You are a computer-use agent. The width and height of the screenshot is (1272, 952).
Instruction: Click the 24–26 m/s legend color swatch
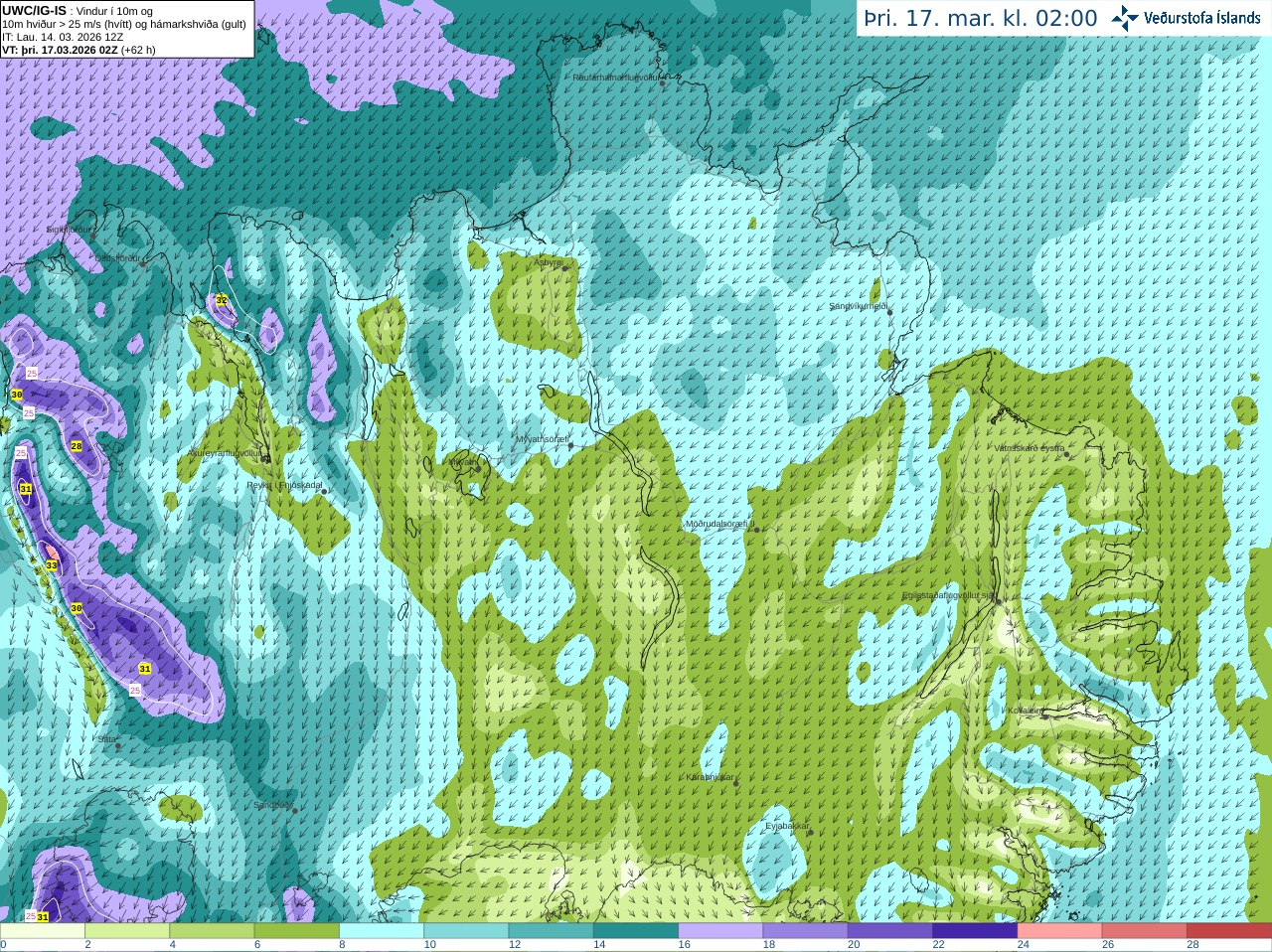(x=1060, y=931)
